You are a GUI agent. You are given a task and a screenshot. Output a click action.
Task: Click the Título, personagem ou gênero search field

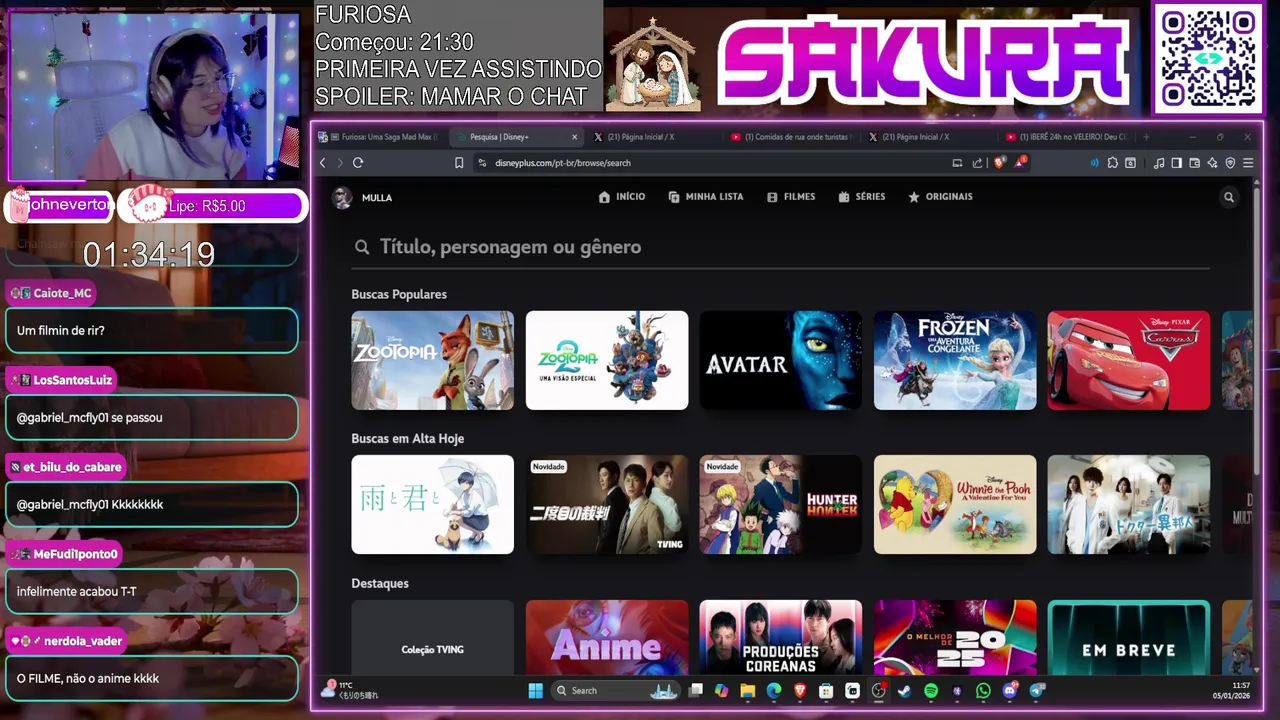[x=781, y=247]
